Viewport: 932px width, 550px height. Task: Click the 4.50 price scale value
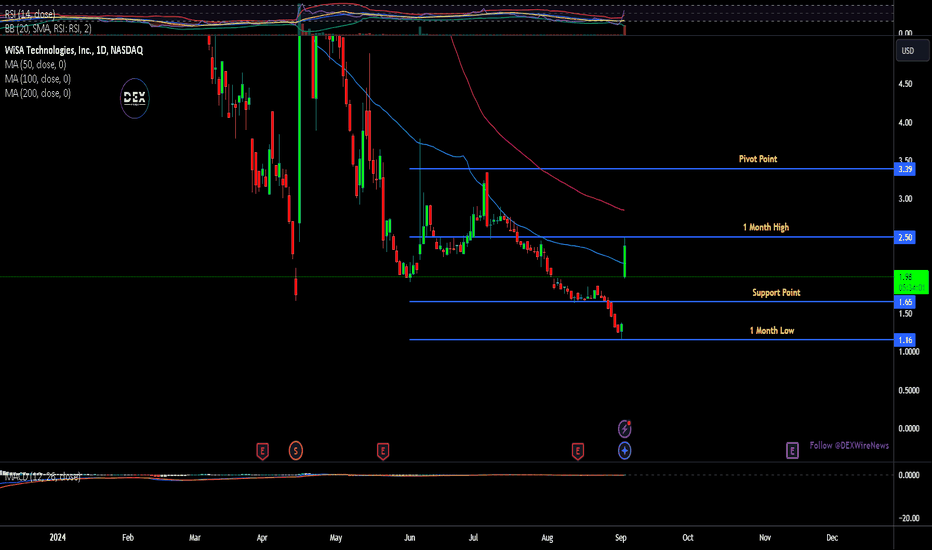905,84
